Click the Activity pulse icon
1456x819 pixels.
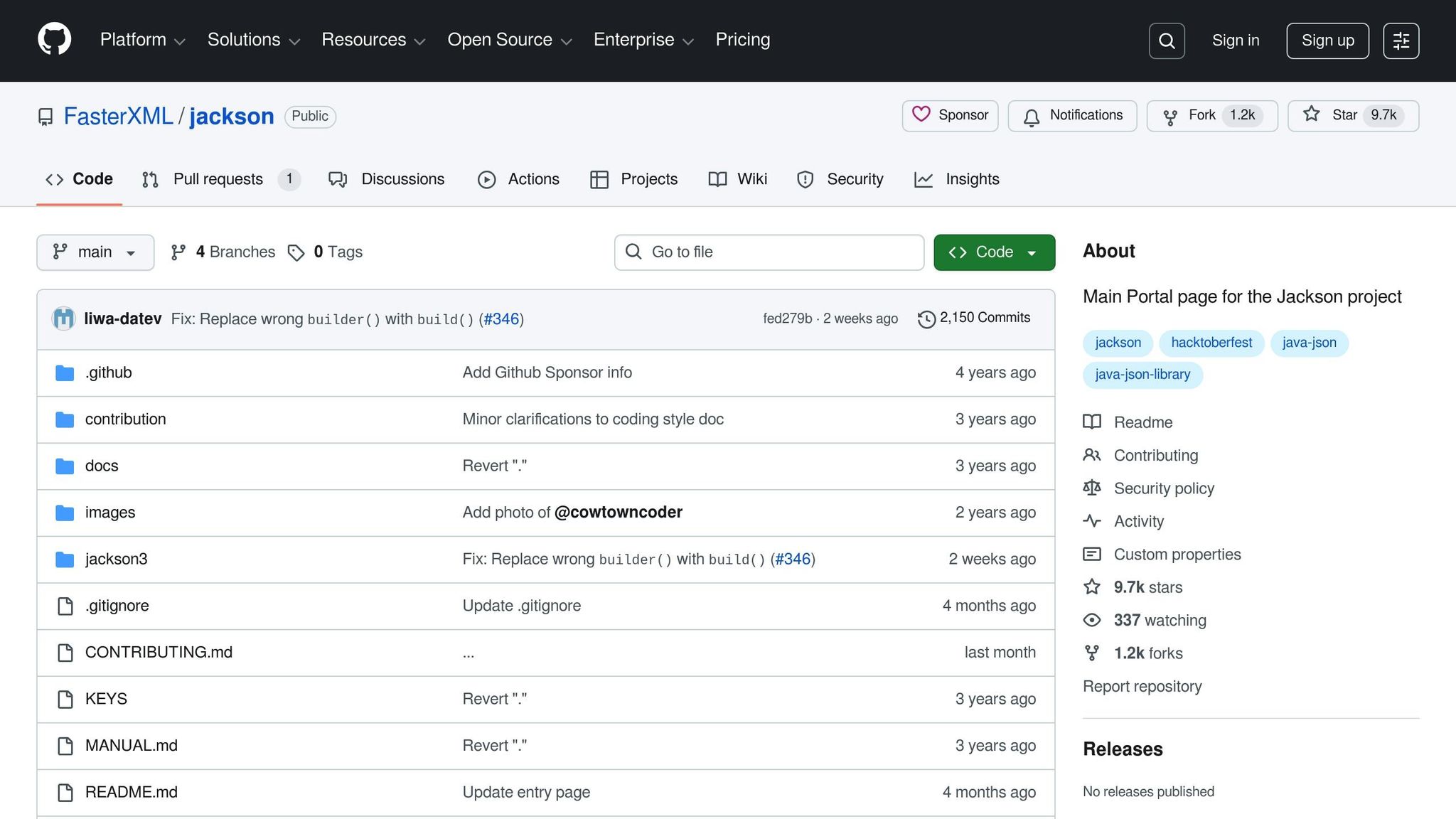coord(1092,521)
